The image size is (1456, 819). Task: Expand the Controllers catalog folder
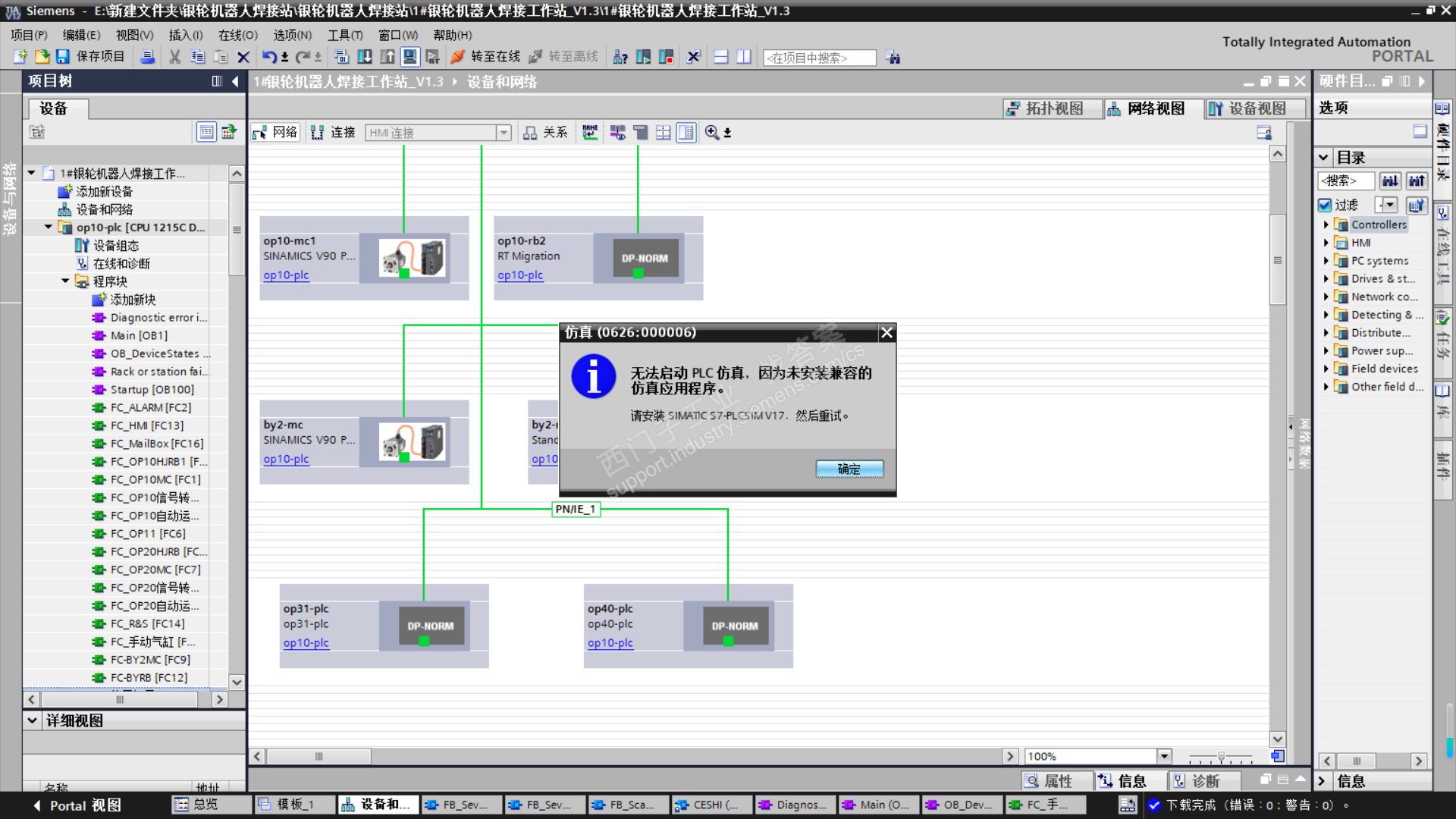click(1326, 224)
